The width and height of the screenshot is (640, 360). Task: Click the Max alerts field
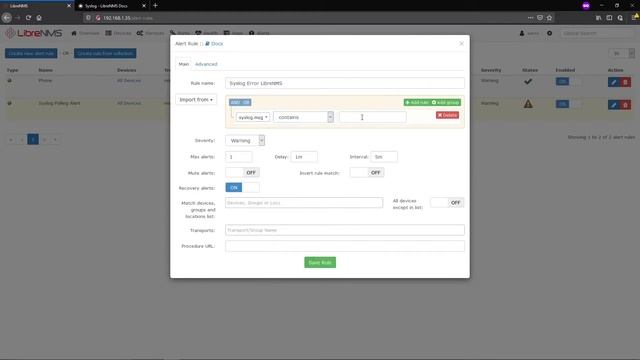click(239, 157)
